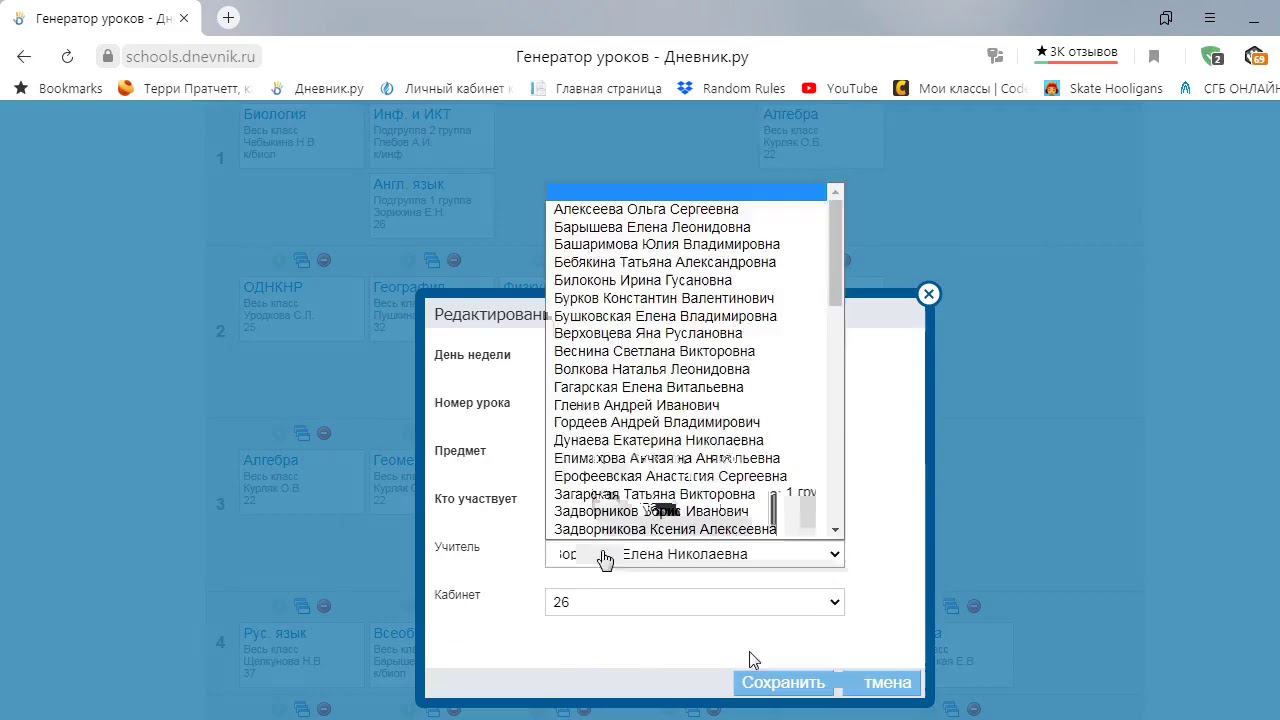Image resolution: width=1280 pixels, height=720 pixels.
Task: Open the Биология lesson in the schedule
Action: pos(302,134)
